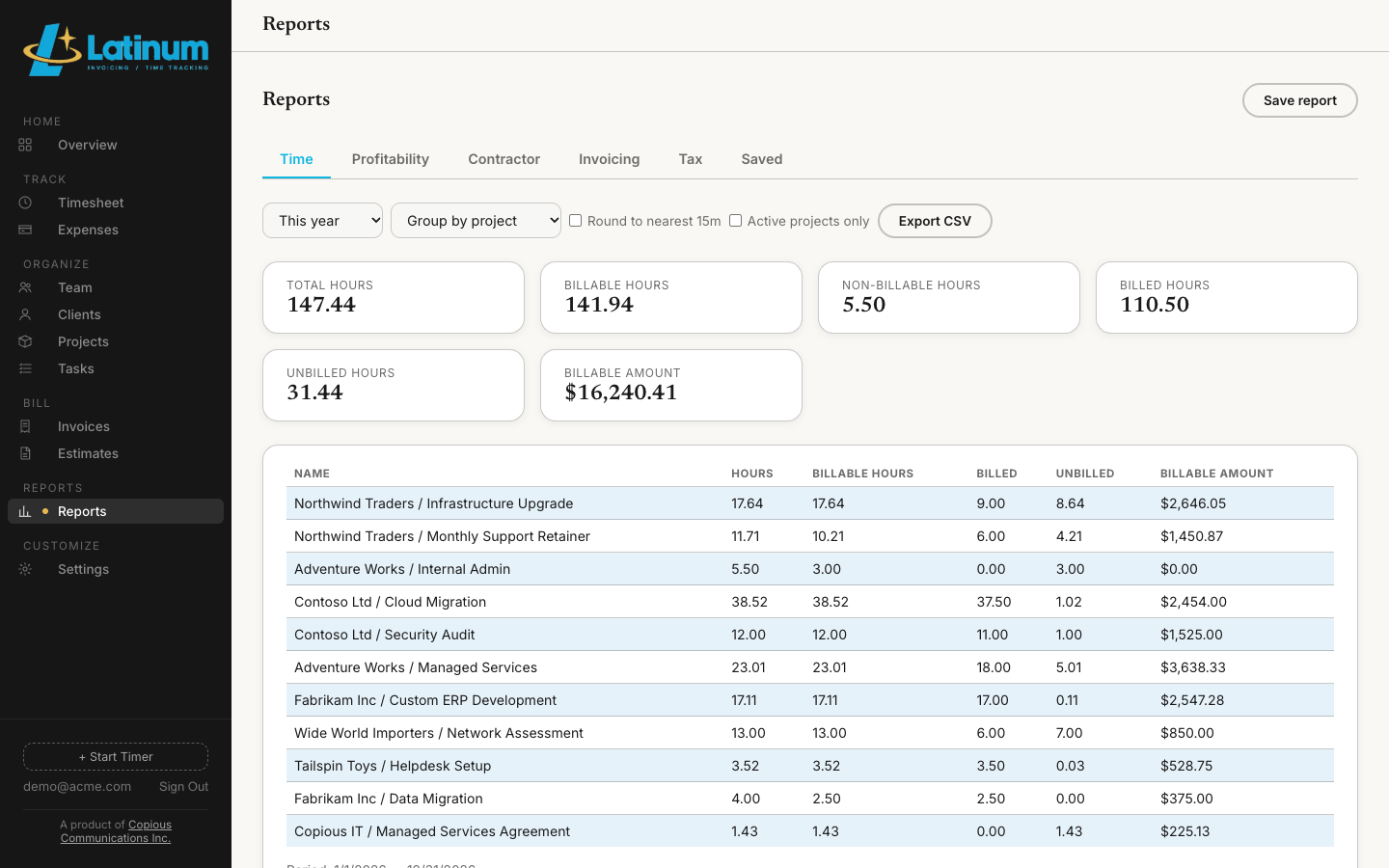This screenshot has width=1389, height=868.
Task: Open the Group by project dropdown
Action: [x=476, y=221]
